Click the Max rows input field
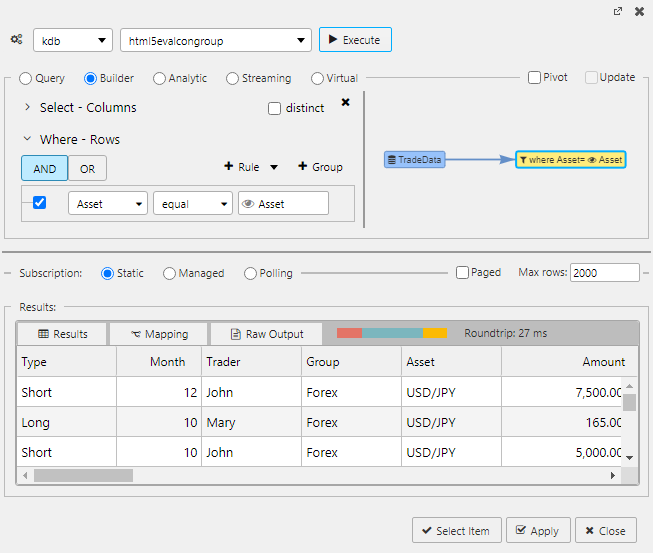Screen dimensions: 653x553 pyautogui.click(x=604, y=272)
